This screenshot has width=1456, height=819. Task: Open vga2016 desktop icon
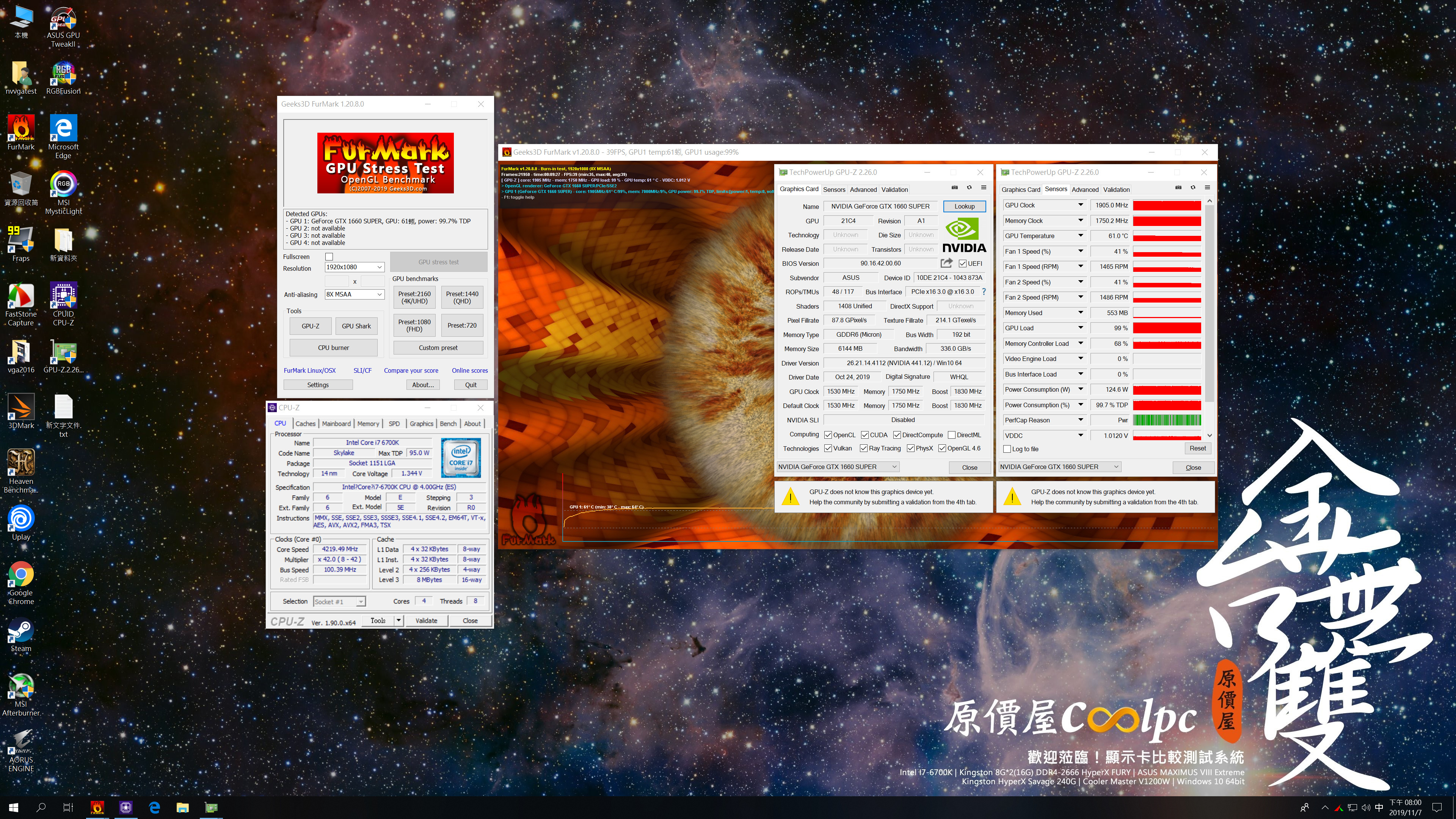point(21,356)
